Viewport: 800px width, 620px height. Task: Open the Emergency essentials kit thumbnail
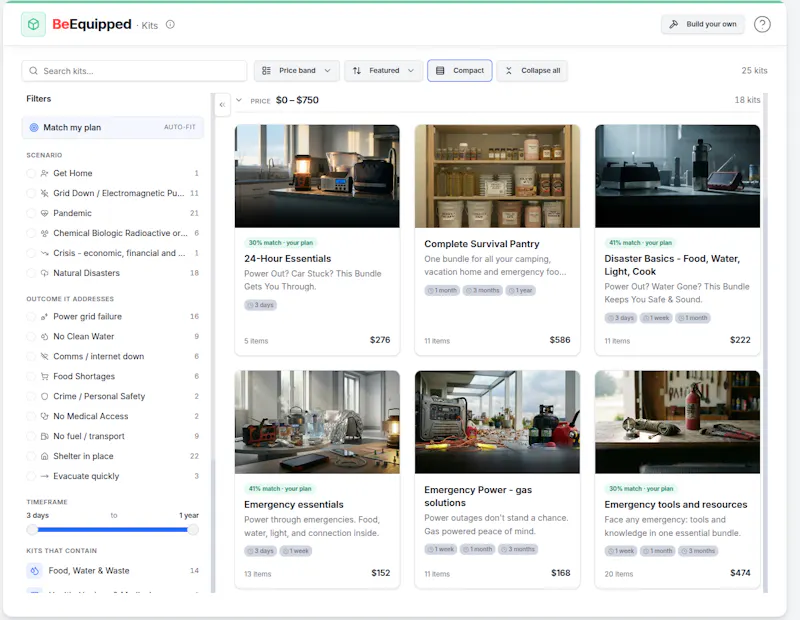[x=317, y=422]
